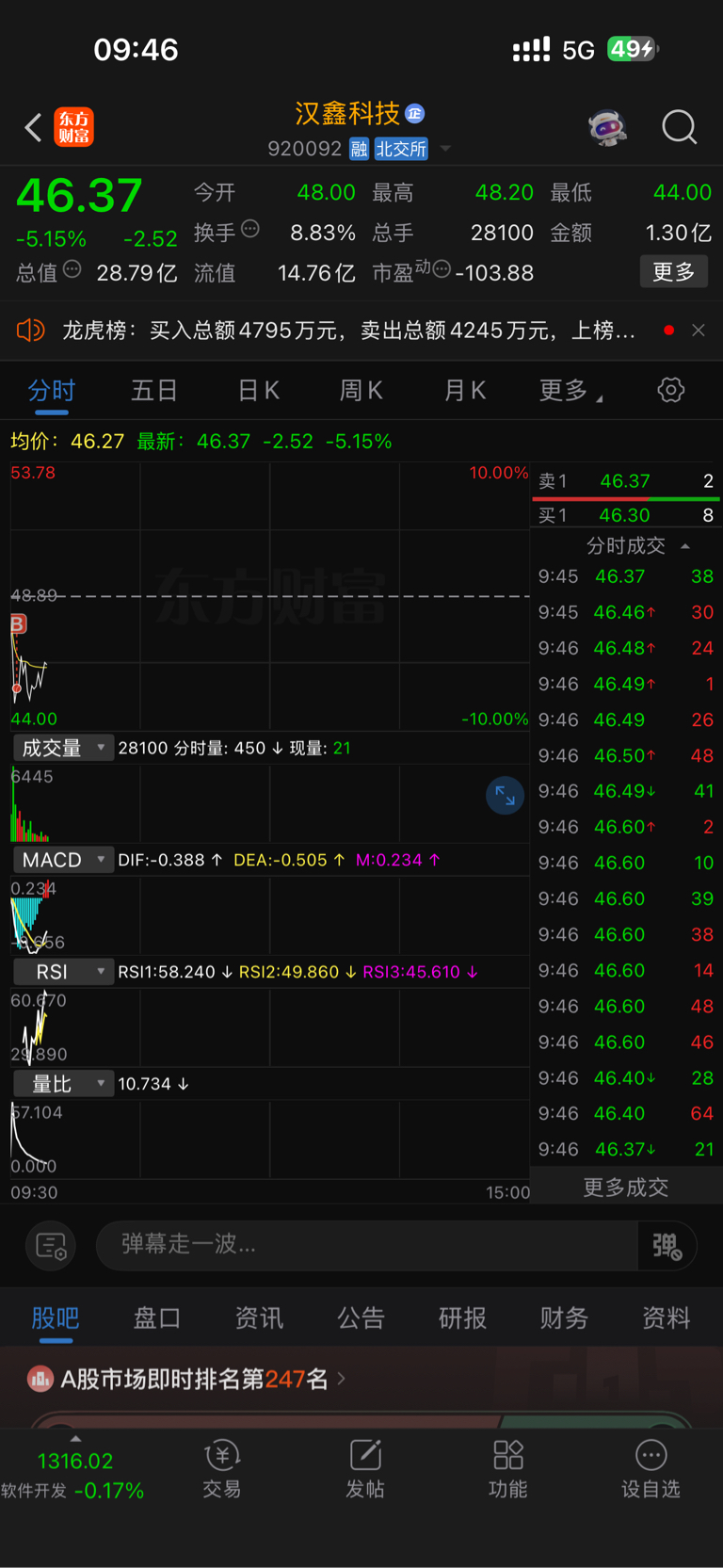723x1568 pixels.
Task: Open the RSI indicator dropdown
Action: 63,972
